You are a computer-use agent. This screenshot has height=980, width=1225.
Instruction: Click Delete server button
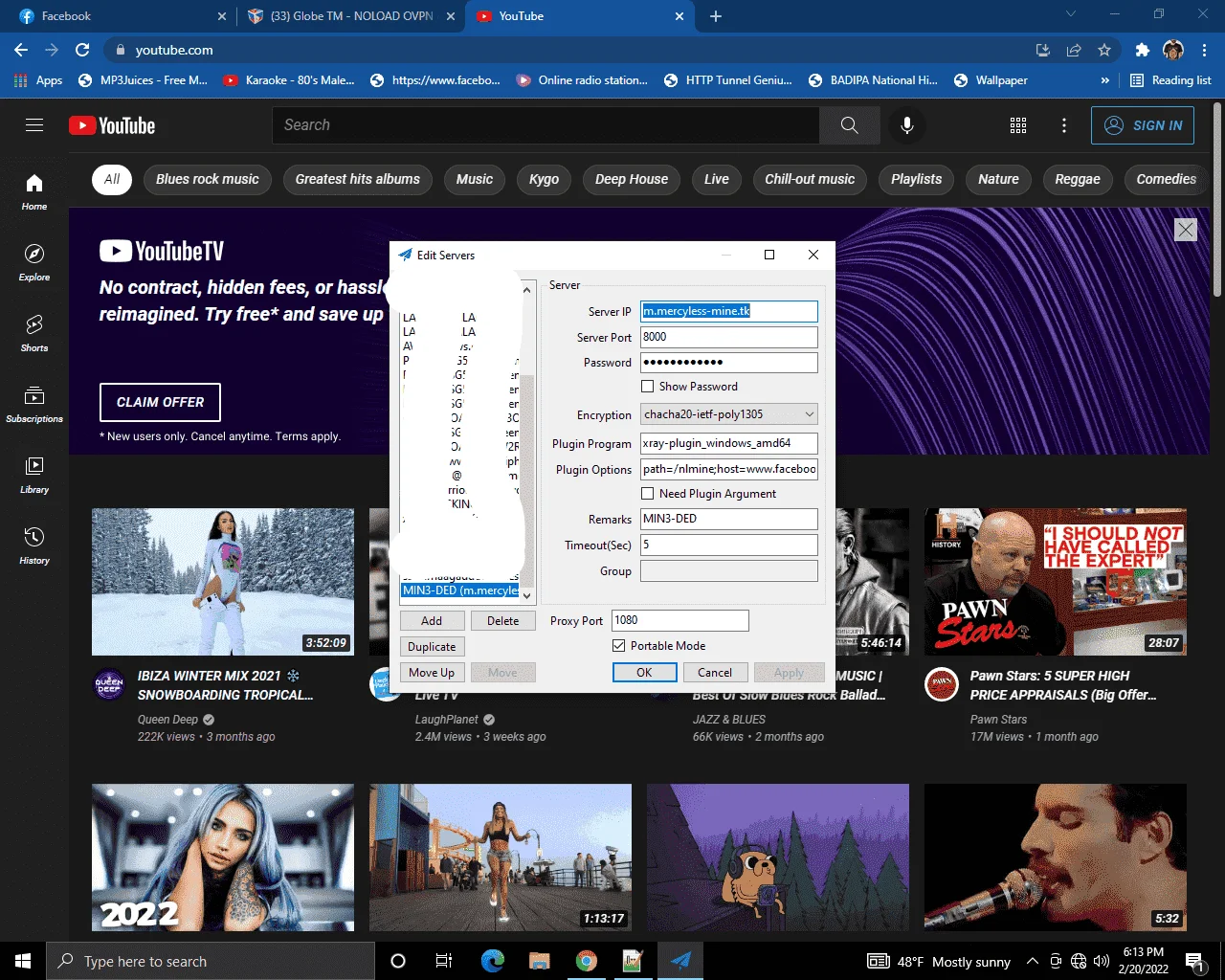coord(503,621)
